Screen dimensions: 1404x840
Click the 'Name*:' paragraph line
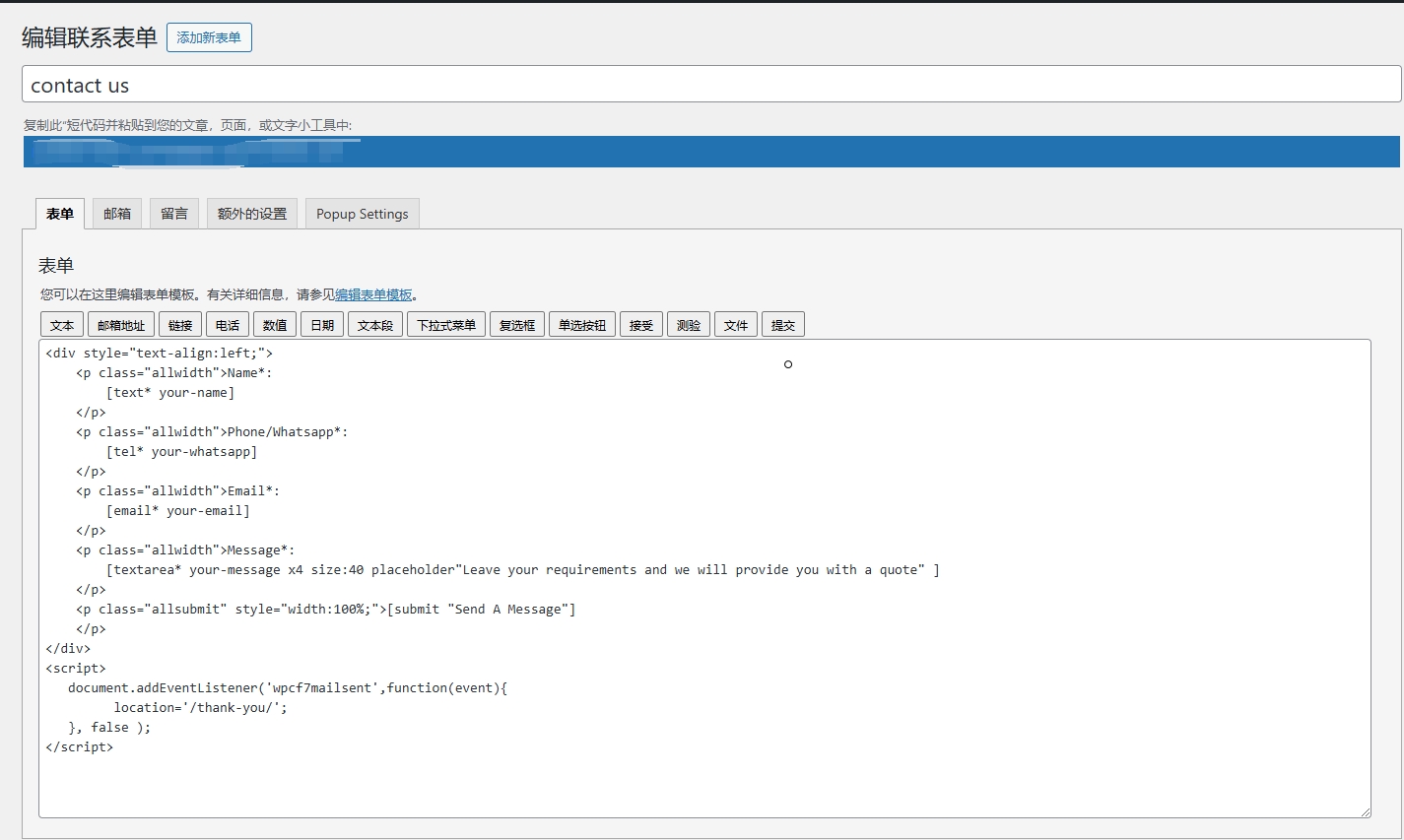coord(174,373)
